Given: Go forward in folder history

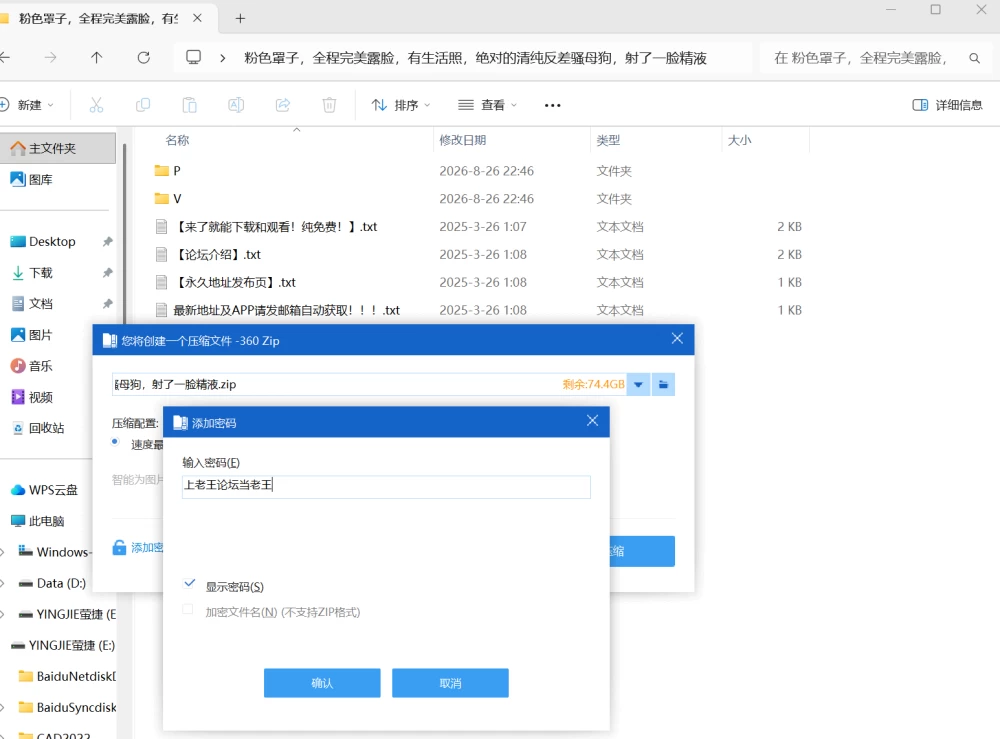Looking at the screenshot, I should click(50, 57).
